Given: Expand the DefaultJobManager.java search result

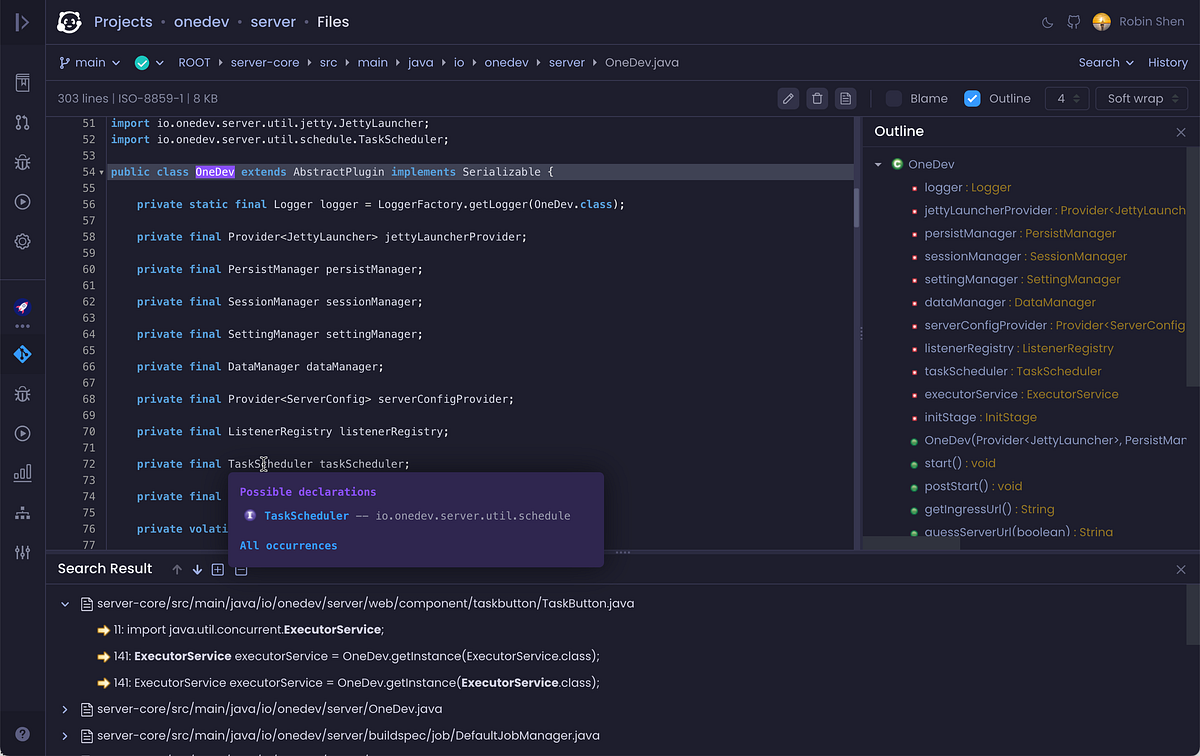Looking at the screenshot, I should pyautogui.click(x=64, y=735).
